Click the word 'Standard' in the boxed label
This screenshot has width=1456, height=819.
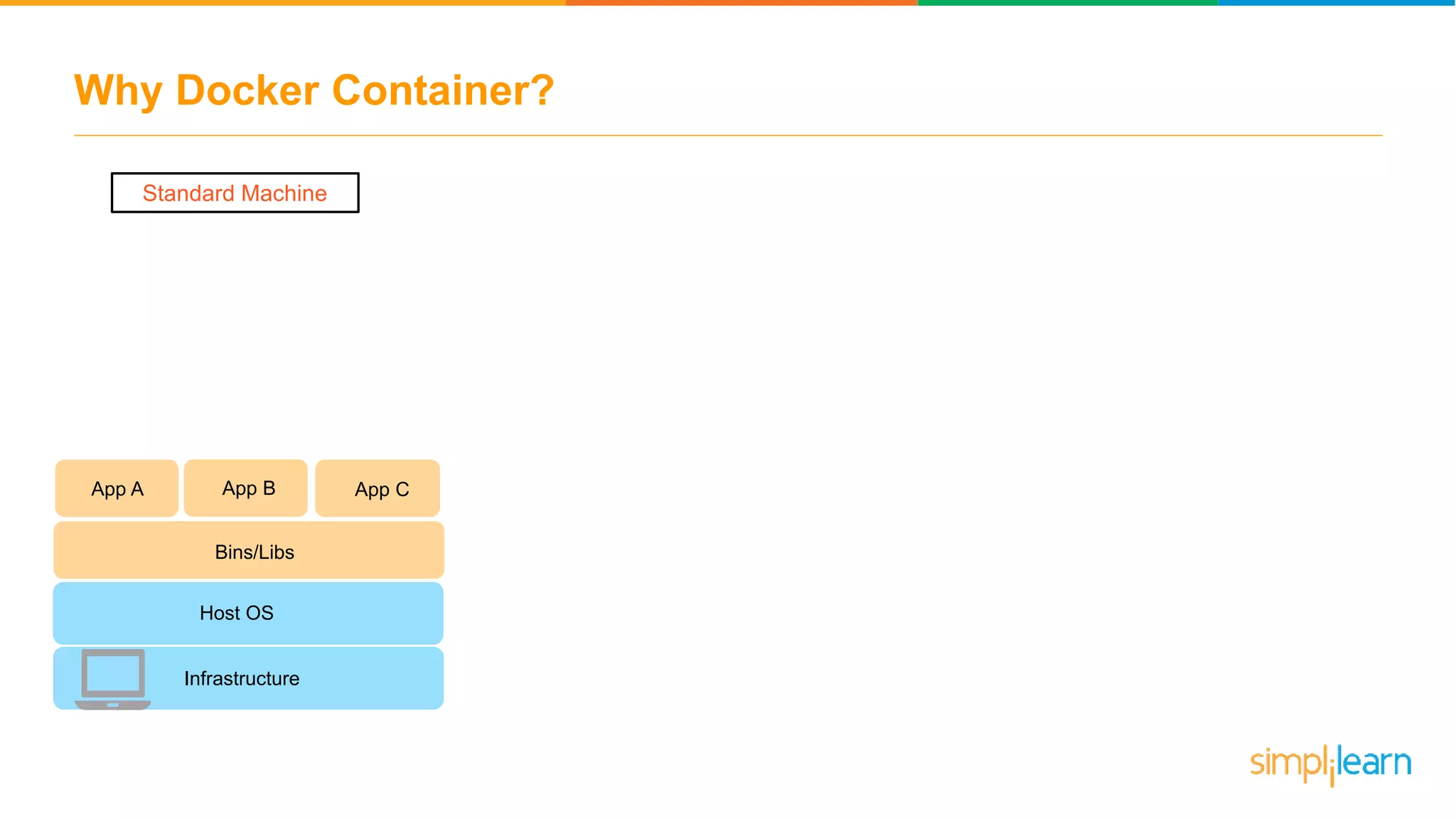coord(188,193)
